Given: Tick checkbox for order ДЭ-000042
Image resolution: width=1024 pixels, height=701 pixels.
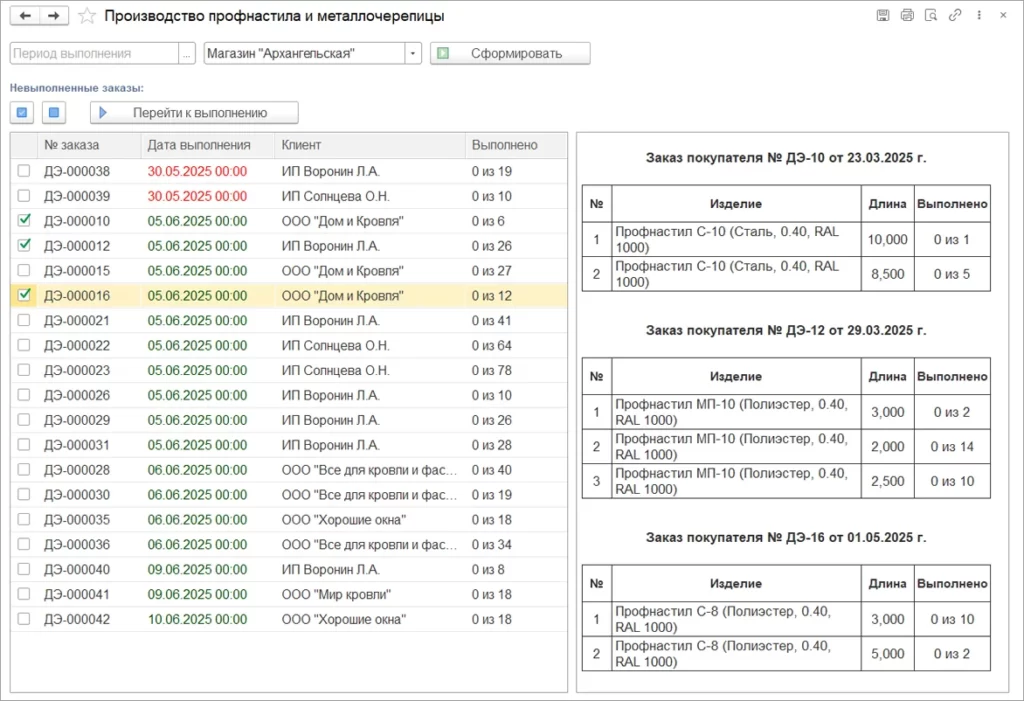Looking at the screenshot, I should click(x=24, y=618).
